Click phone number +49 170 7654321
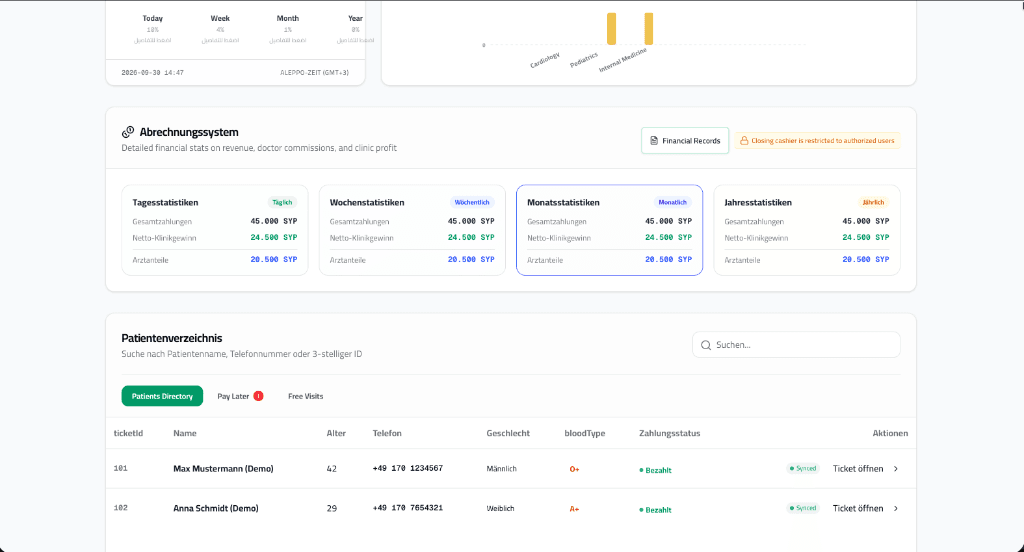 pyautogui.click(x=408, y=508)
